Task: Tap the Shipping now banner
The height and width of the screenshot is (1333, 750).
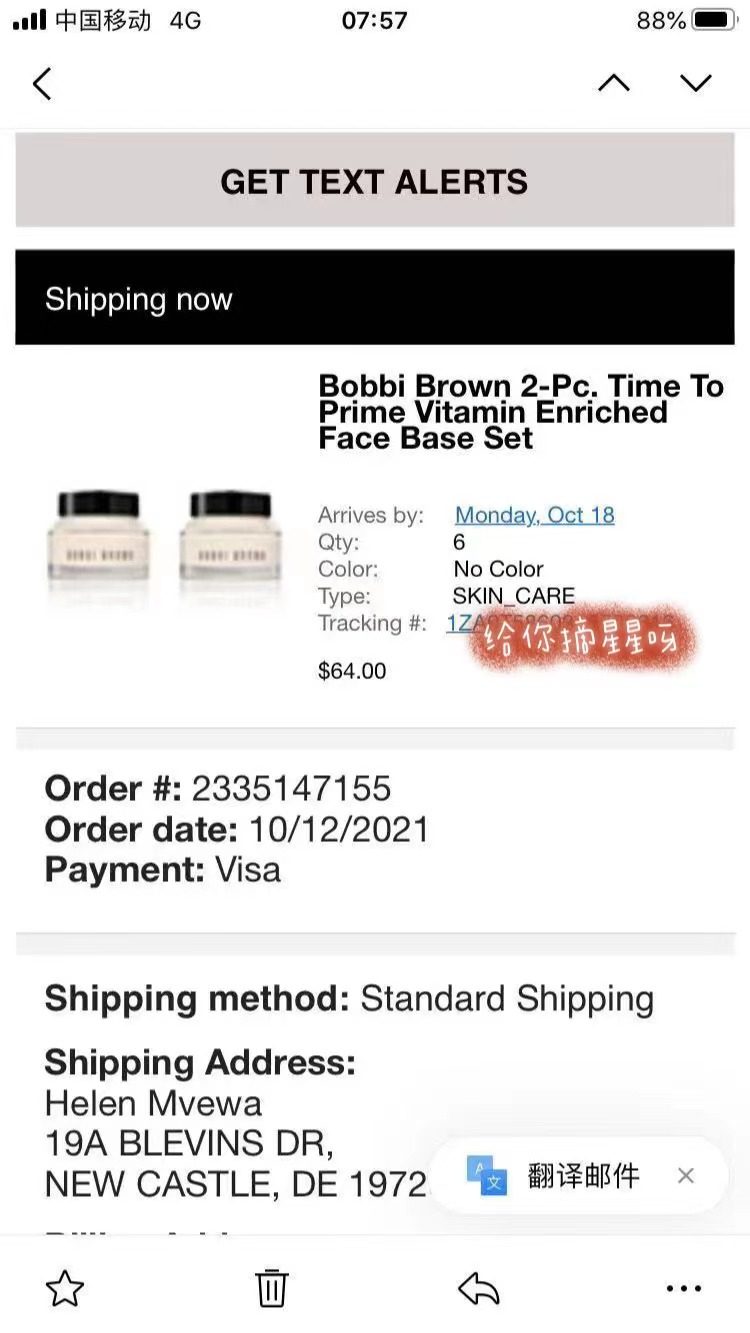Action: 375,298
